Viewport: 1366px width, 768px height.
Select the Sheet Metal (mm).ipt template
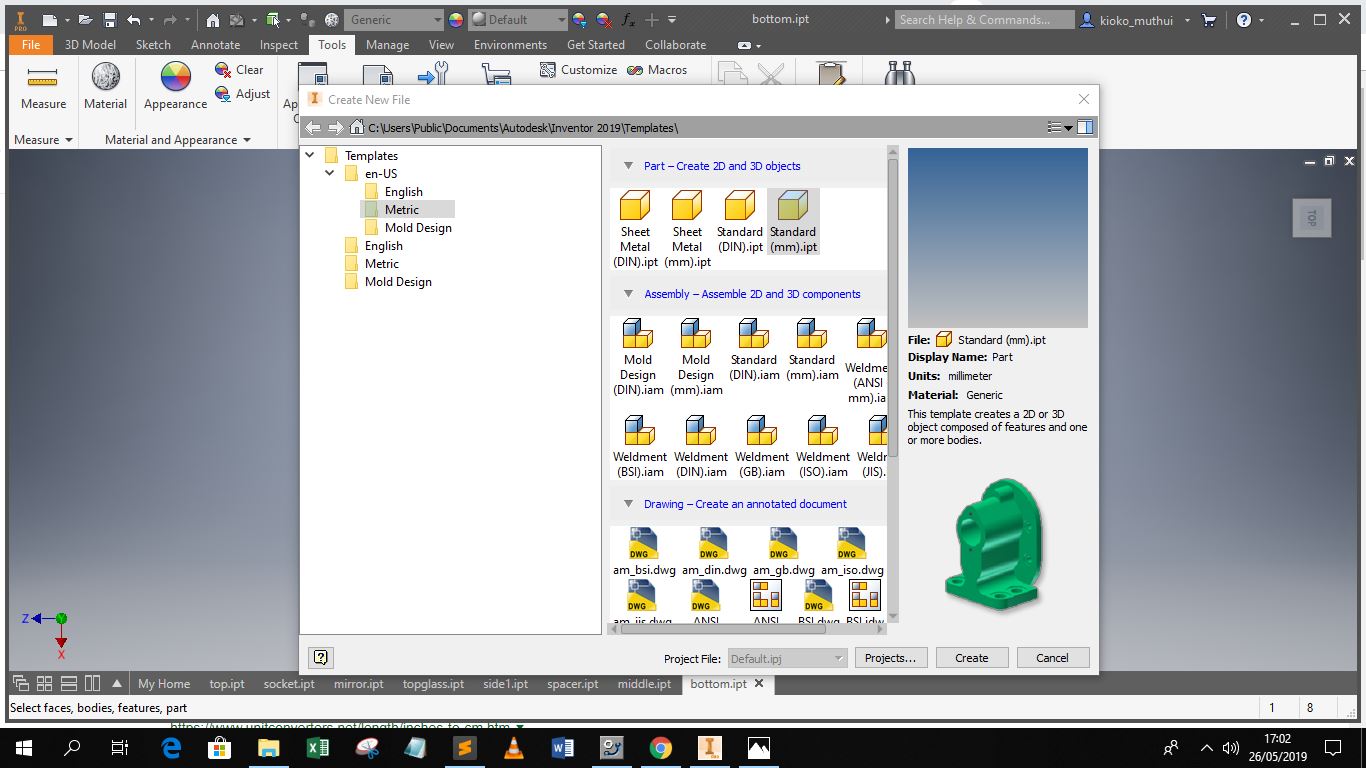687,229
